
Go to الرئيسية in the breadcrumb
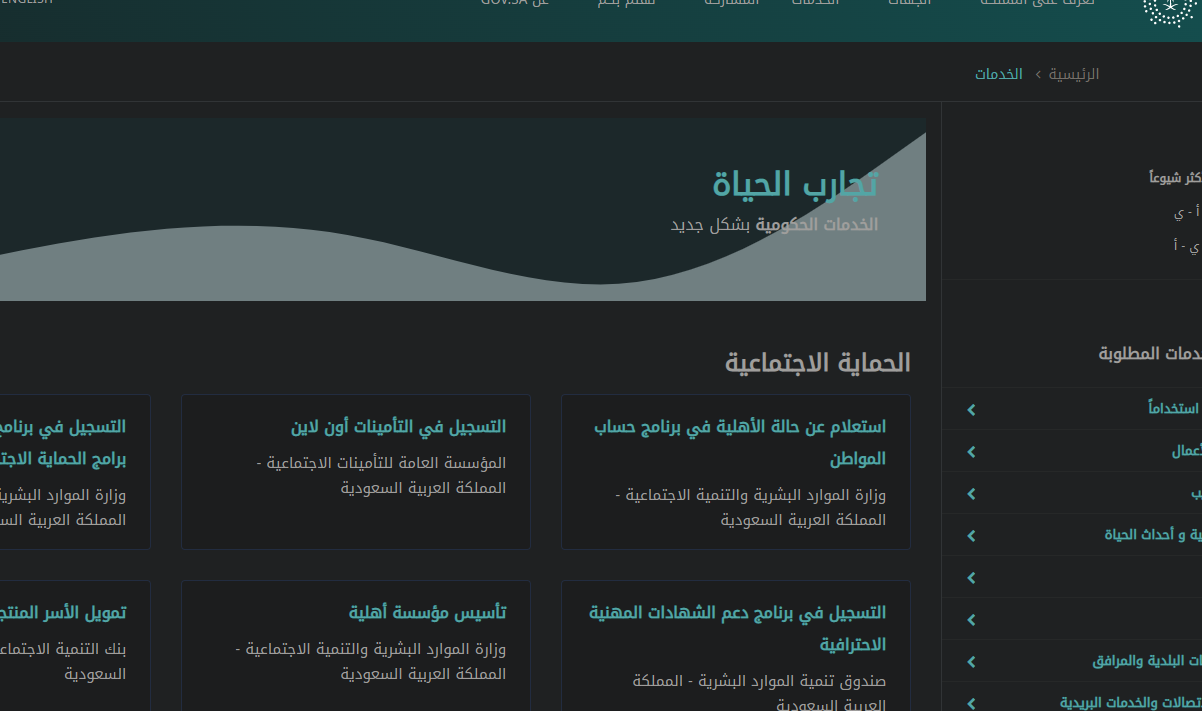click(x=1074, y=74)
